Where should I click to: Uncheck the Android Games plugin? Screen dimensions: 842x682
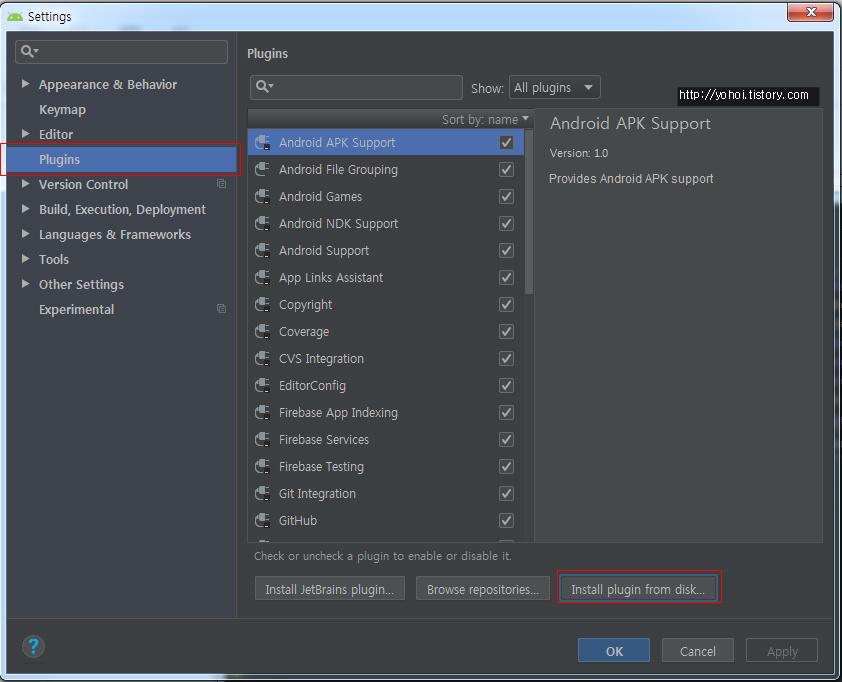(x=506, y=197)
